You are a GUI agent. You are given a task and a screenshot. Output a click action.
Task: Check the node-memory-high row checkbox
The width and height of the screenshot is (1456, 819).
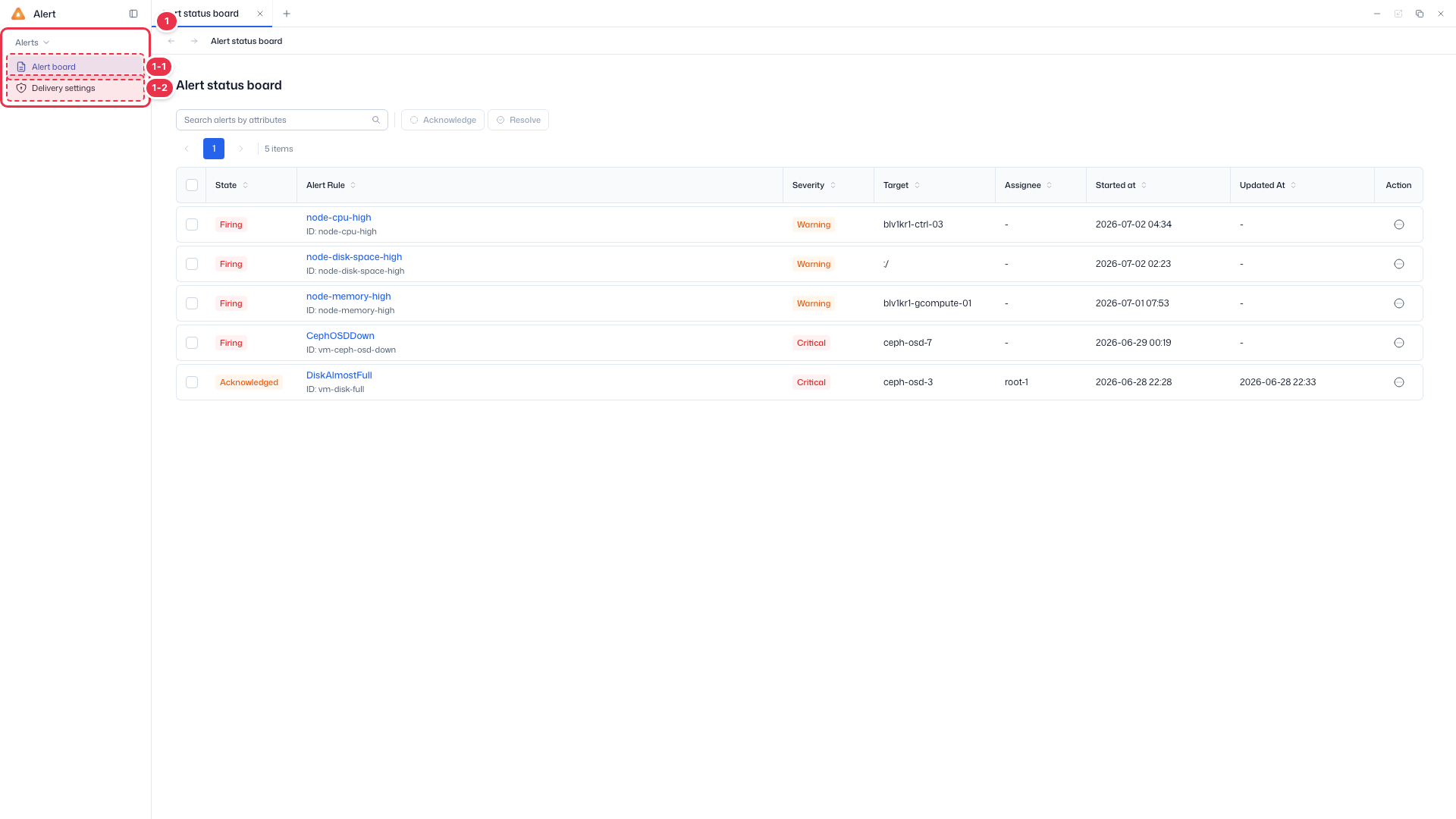(192, 303)
